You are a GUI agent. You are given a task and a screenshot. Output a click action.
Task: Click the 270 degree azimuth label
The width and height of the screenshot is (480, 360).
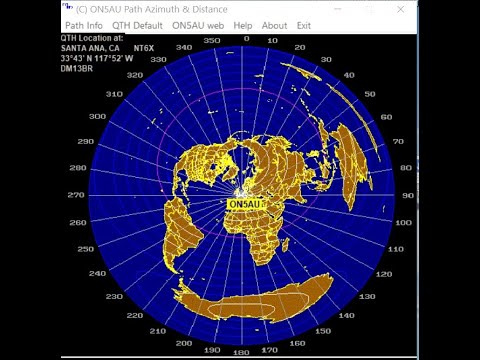pos(76,195)
